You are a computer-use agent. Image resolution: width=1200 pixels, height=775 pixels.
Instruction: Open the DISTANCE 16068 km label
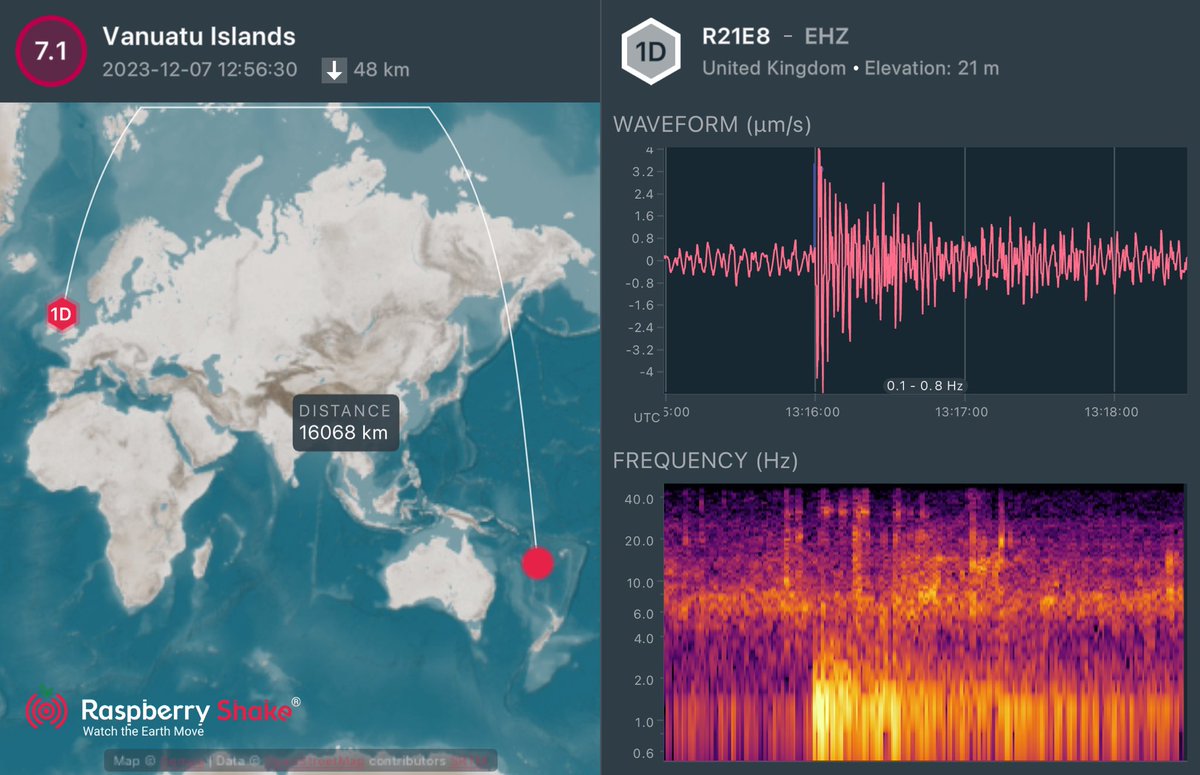pos(344,422)
